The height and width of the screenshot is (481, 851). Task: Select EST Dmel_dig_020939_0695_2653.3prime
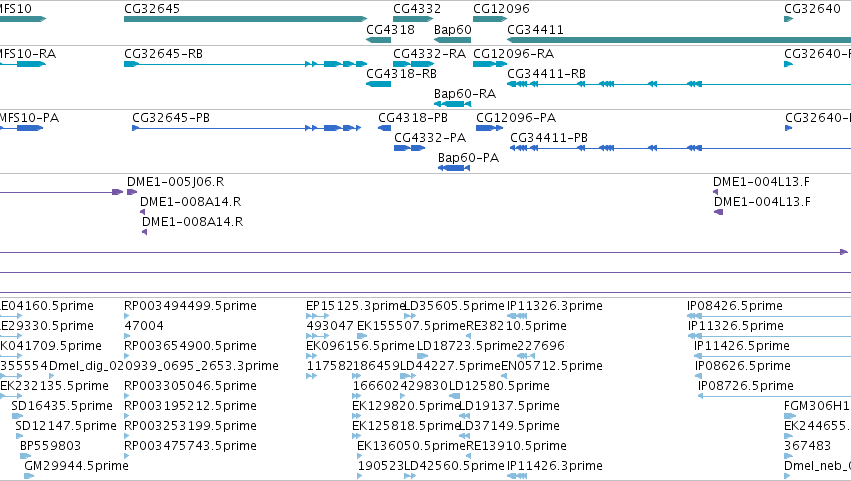click(x=164, y=366)
